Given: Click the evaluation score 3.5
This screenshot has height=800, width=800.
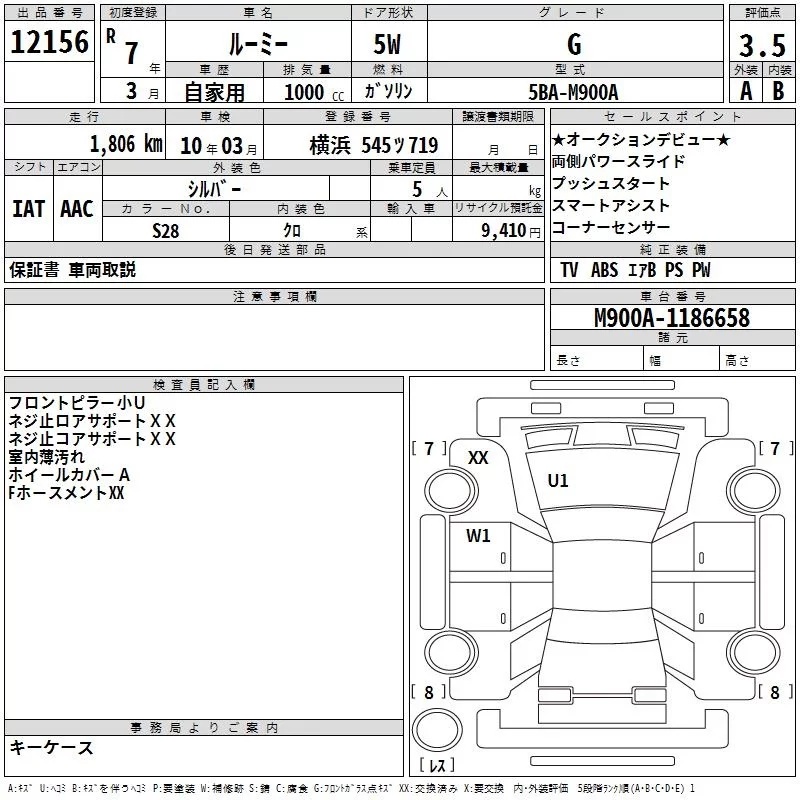Looking at the screenshot, I should point(762,45).
